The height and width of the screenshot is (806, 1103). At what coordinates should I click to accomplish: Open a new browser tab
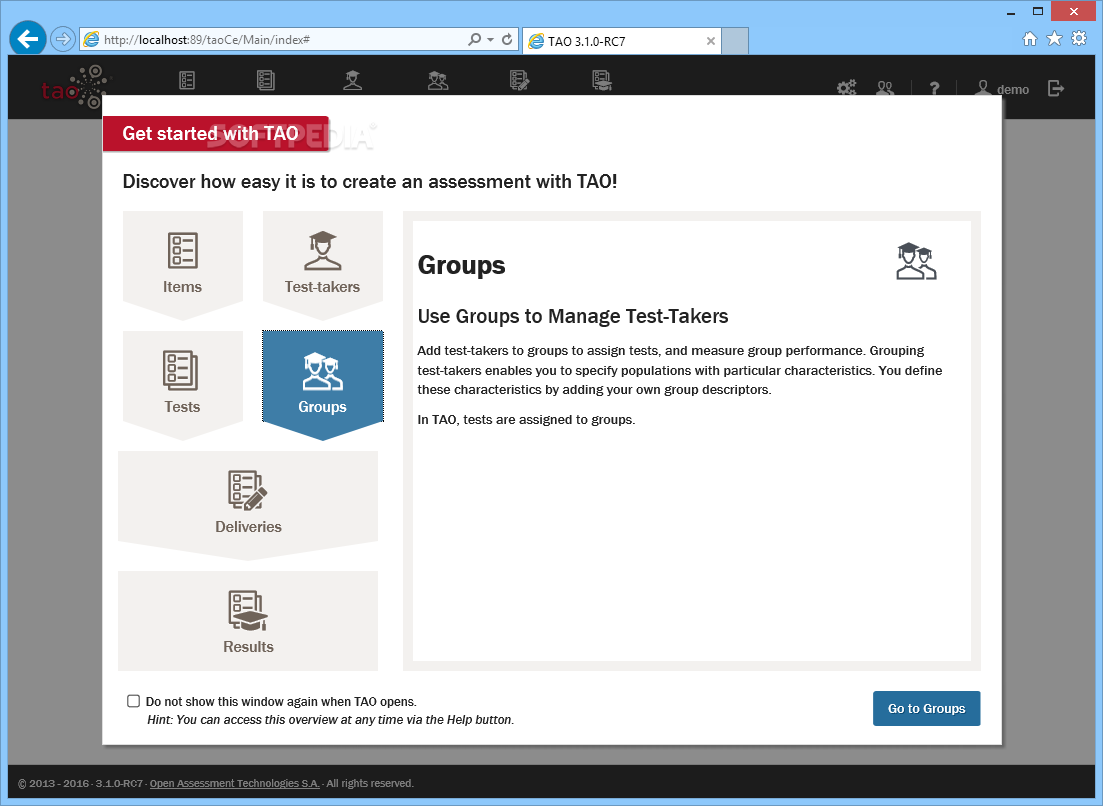point(735,41)
